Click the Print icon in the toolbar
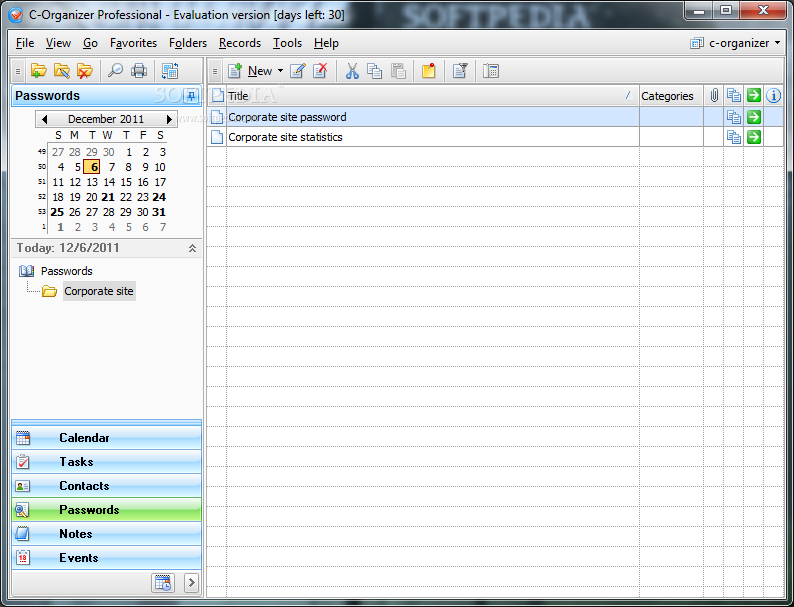Viewport: 794px width, 607px height. point(139,71)
